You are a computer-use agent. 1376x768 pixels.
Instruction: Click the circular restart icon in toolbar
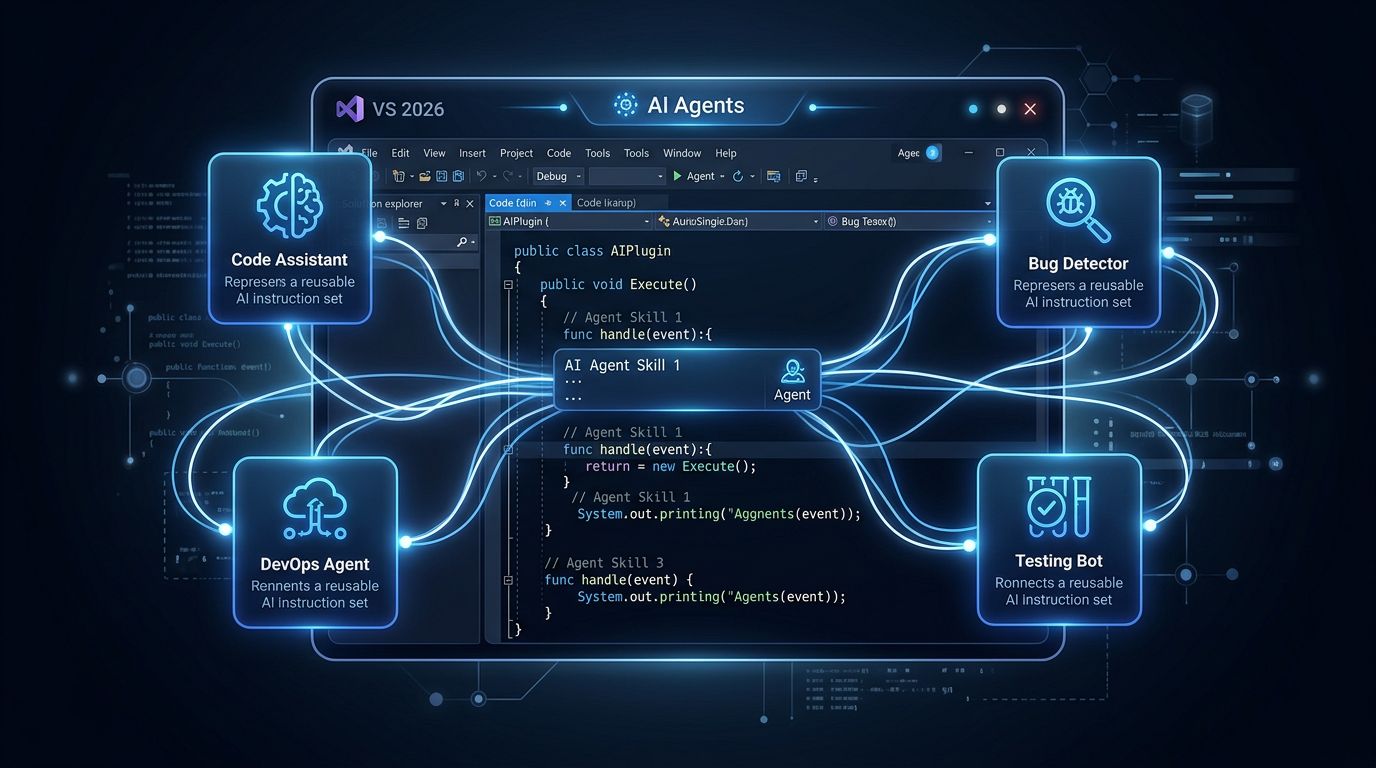pyautogui.click(x=738, y=176)
